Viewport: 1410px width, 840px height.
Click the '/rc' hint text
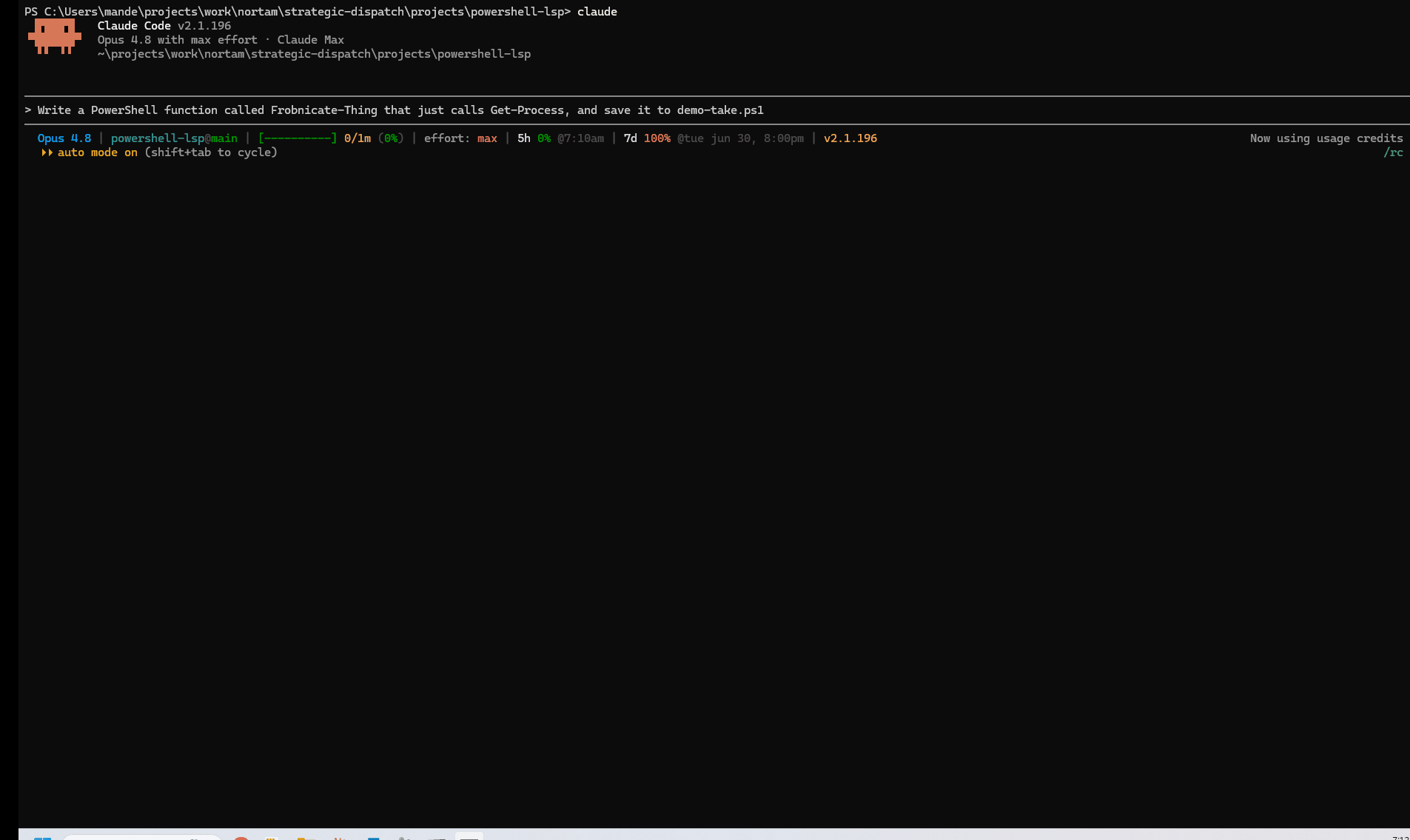tap(1393, 152)
